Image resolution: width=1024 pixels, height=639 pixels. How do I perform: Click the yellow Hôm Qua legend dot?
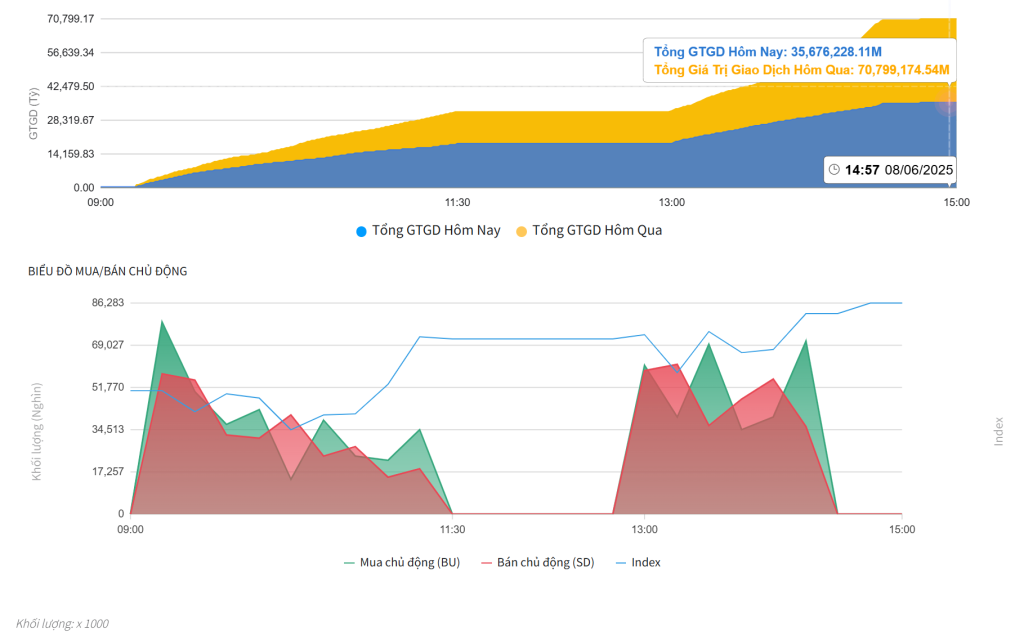coord(521,231)
